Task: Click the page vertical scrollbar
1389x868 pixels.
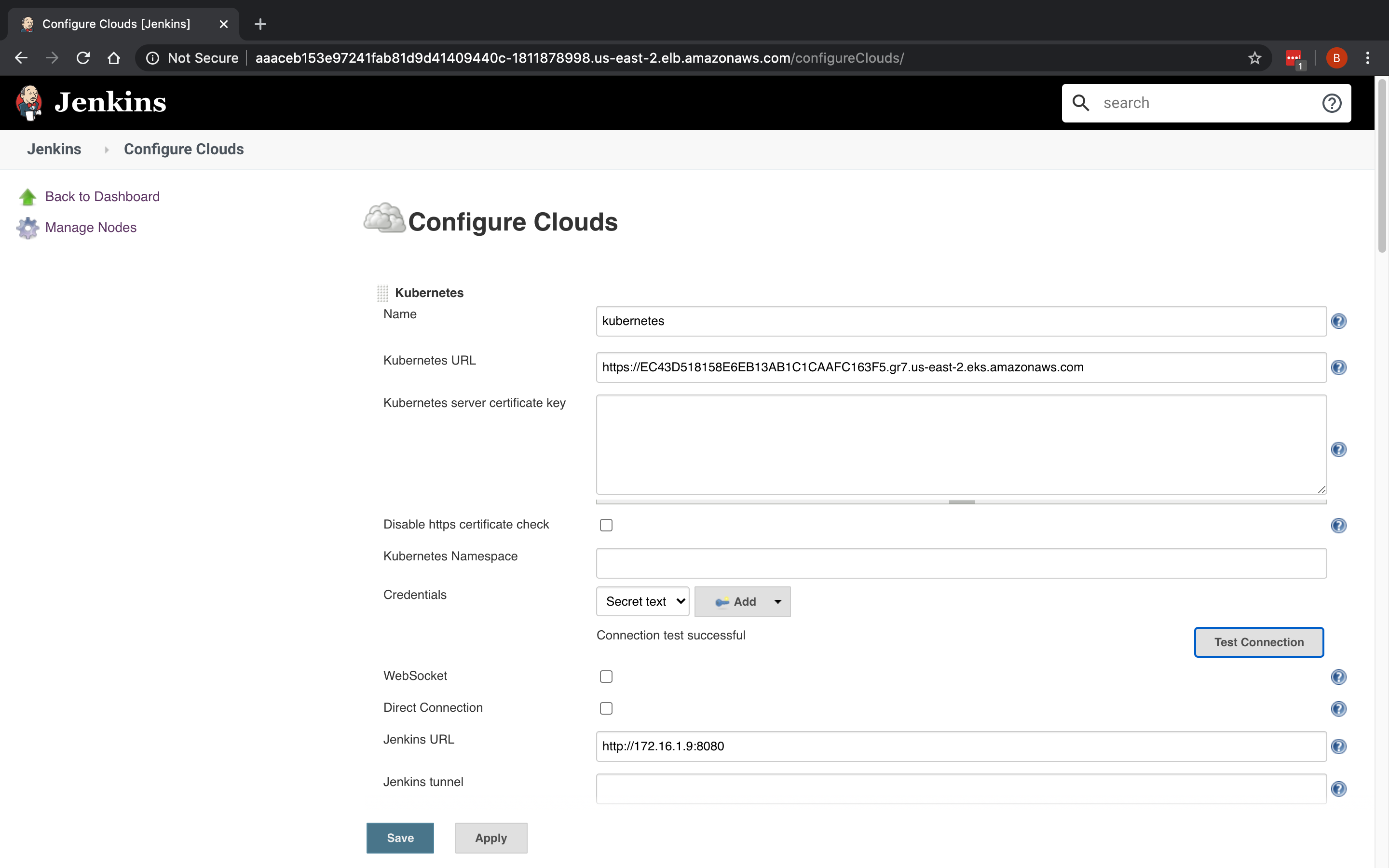Action: click(1382, 166)
